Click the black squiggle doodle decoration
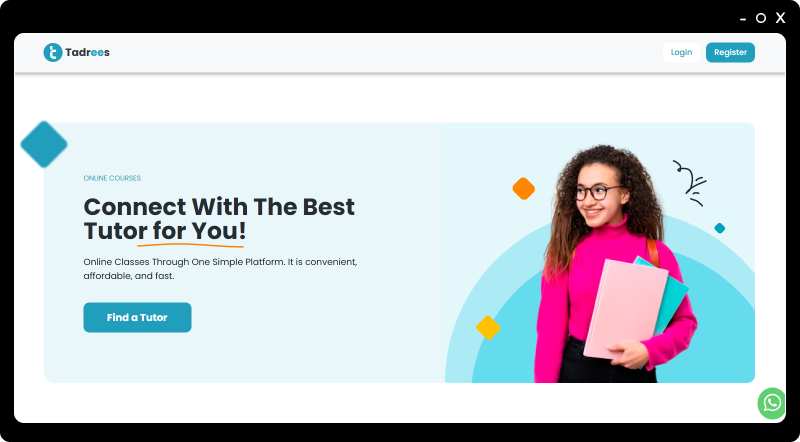The height and width of the screenshot is (442, 800). pos(690,183)
